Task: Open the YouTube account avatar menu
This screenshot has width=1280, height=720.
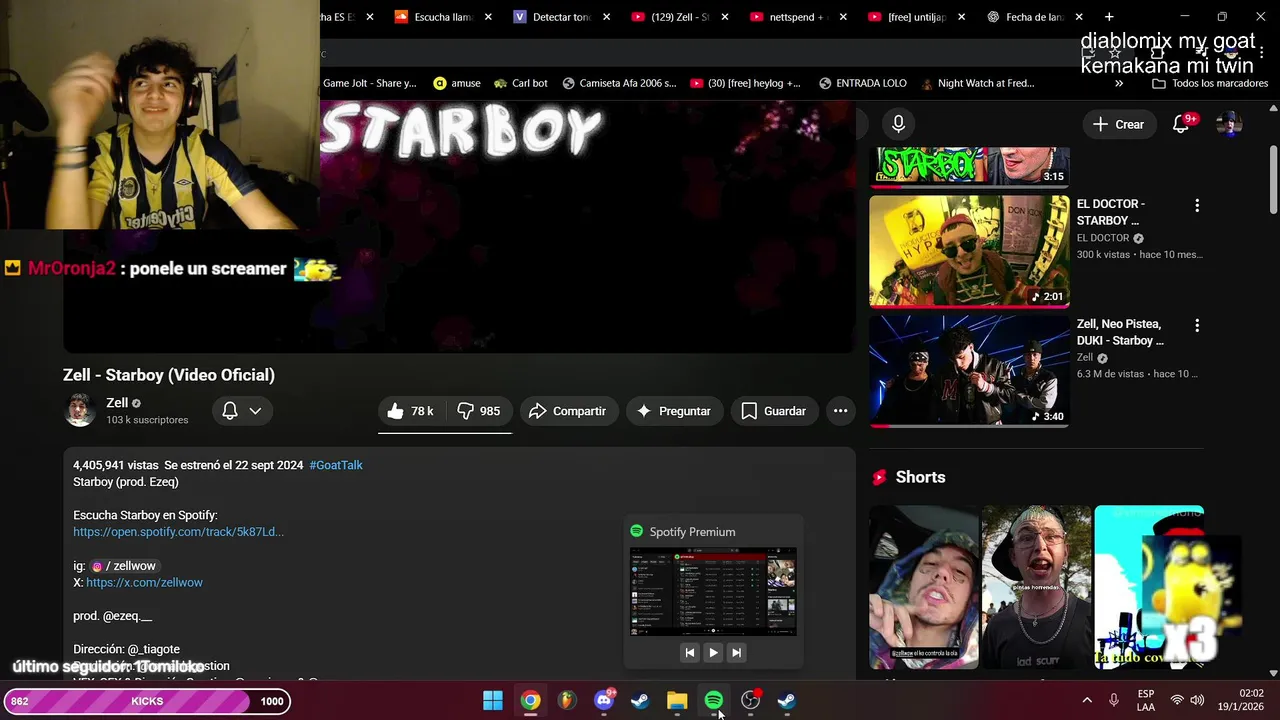Action: coord(1229,124)
